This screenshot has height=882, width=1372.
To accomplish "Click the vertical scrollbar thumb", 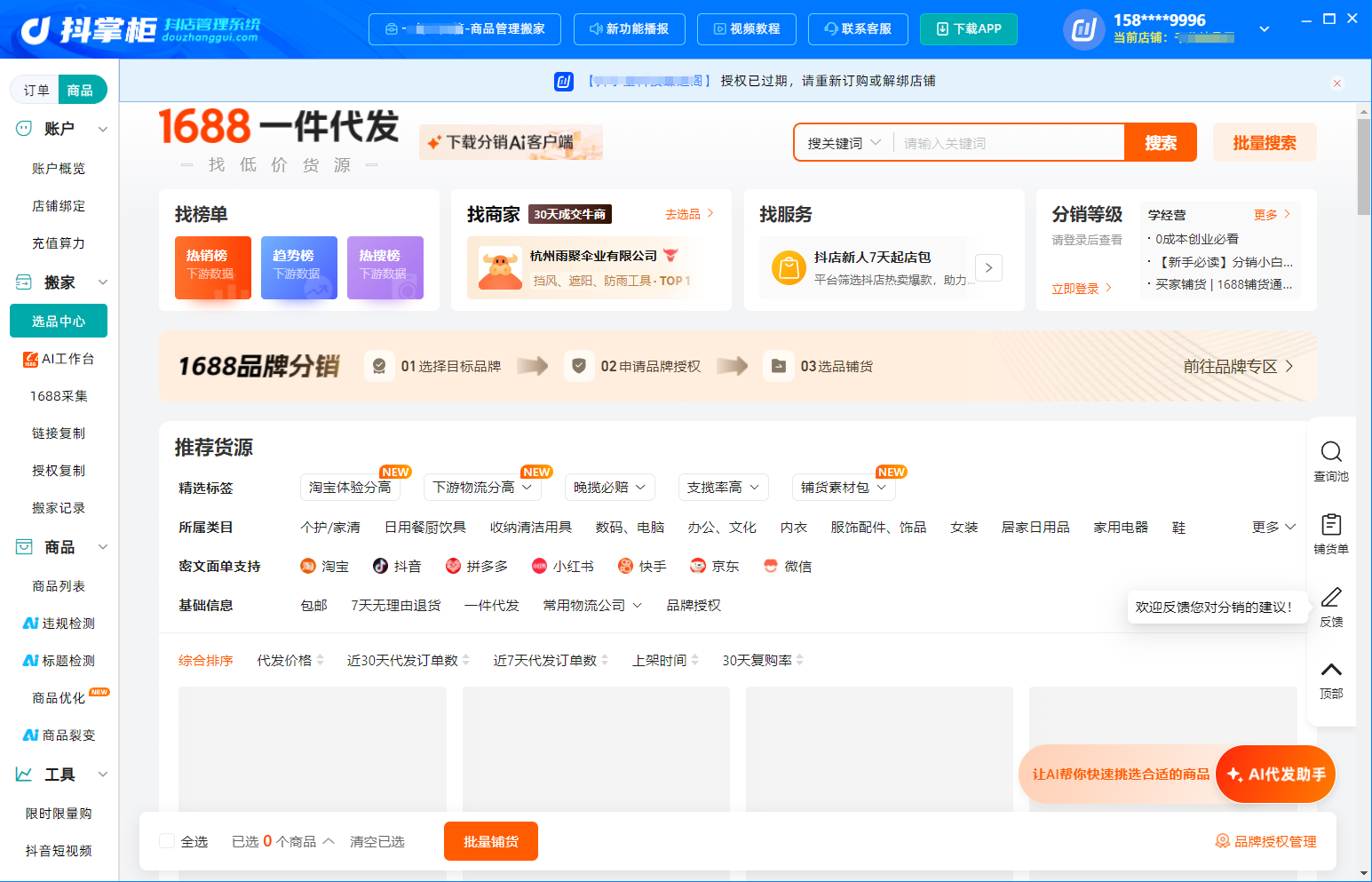I will (x=1364, y=167).
